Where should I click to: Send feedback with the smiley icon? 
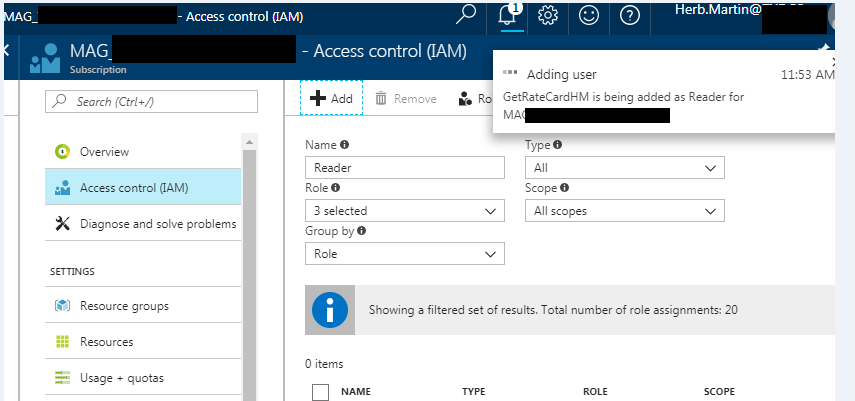pyautogui.click(x=589, y=16)
